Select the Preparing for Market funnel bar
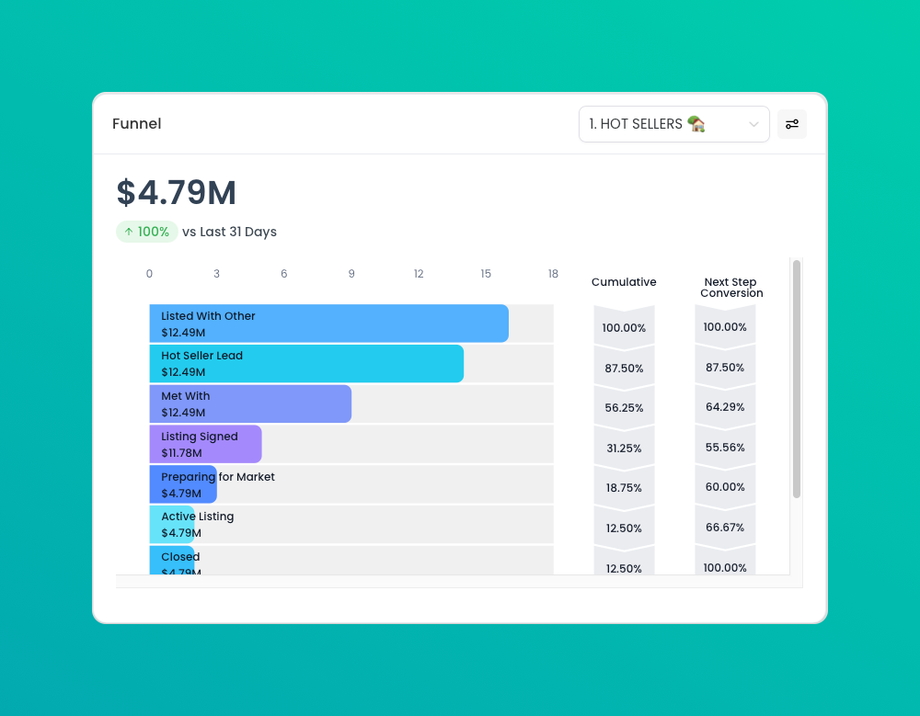This screenshot has height=716, width=920. click(183, 484)
